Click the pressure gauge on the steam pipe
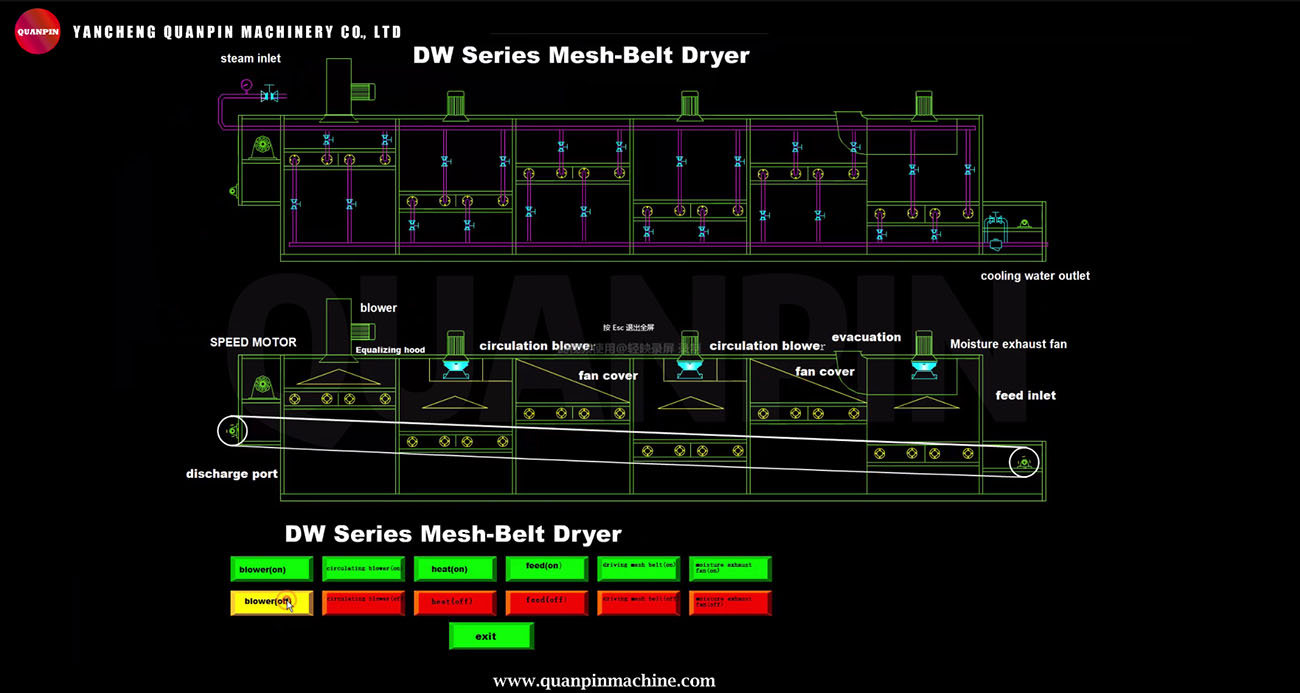 (x=246, y=85)
